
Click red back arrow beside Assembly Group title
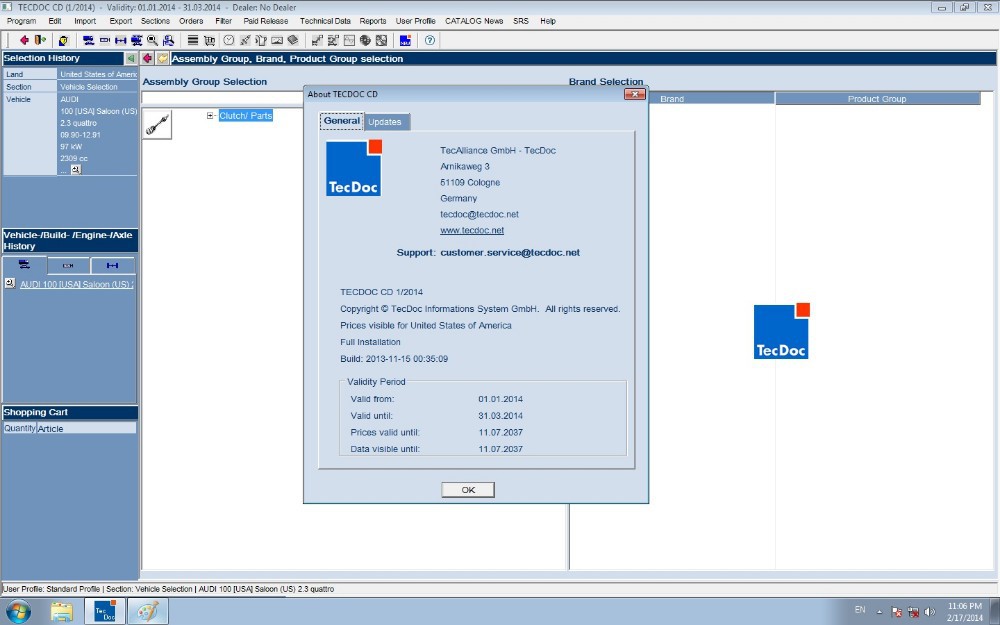tap(147, 58)
